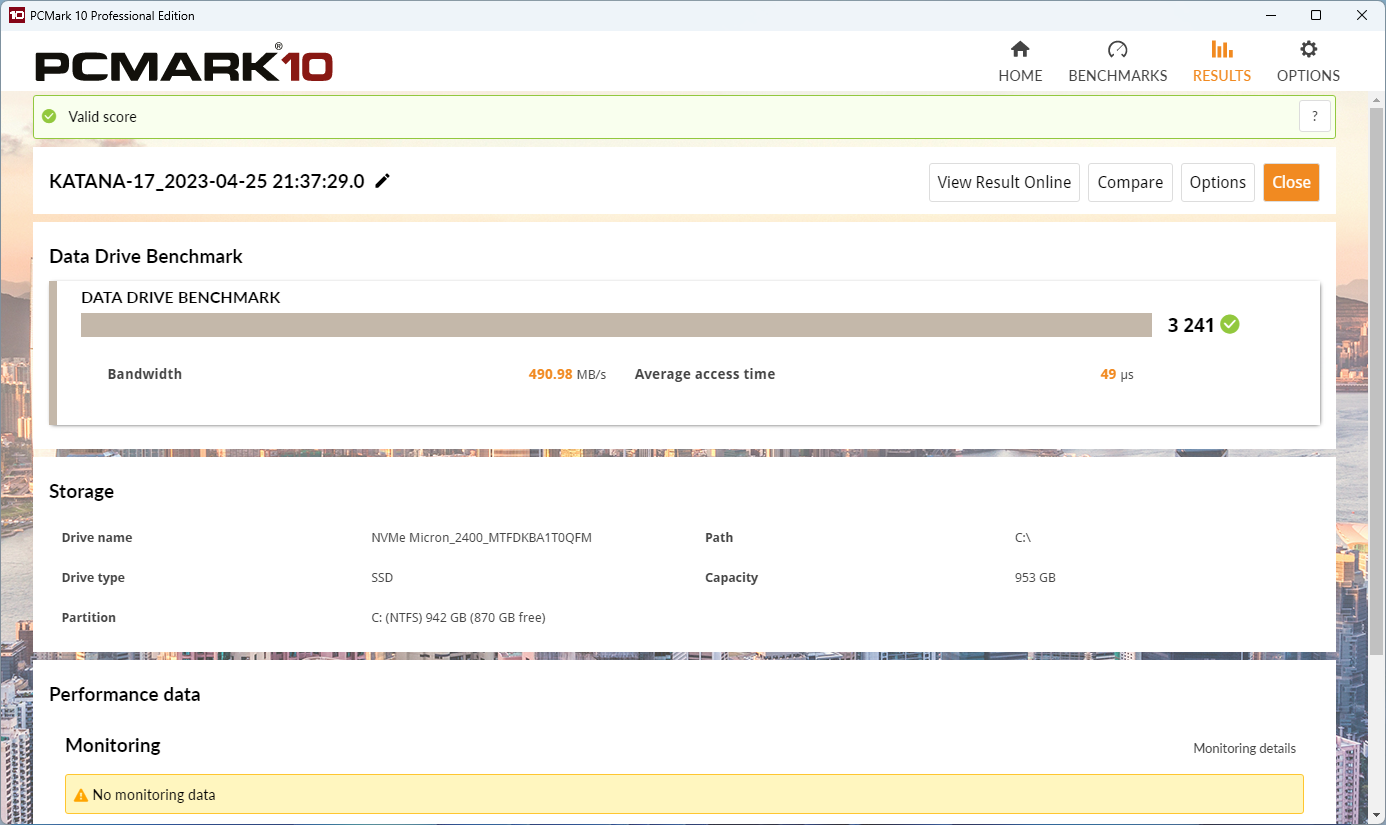This screenshot has height=825, width=1386.
Task: Click the Data Drive Benchmark score bar
Action: [617, 325]
